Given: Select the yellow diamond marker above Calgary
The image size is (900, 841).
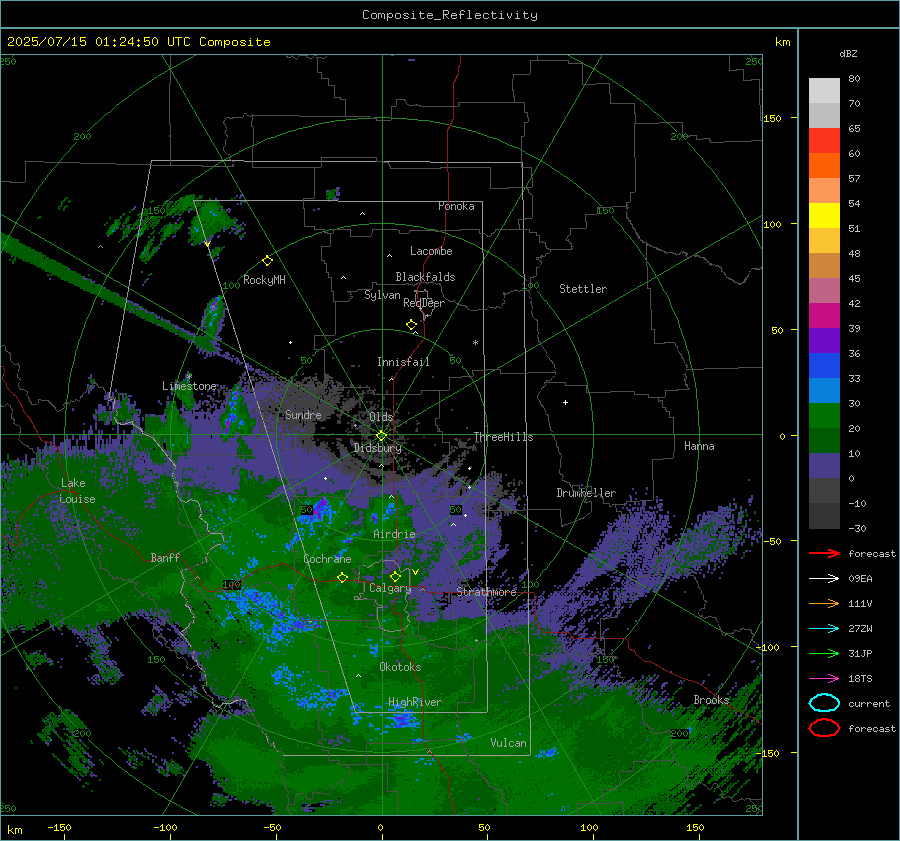Looking at the screenshot, I should (395, 576).
